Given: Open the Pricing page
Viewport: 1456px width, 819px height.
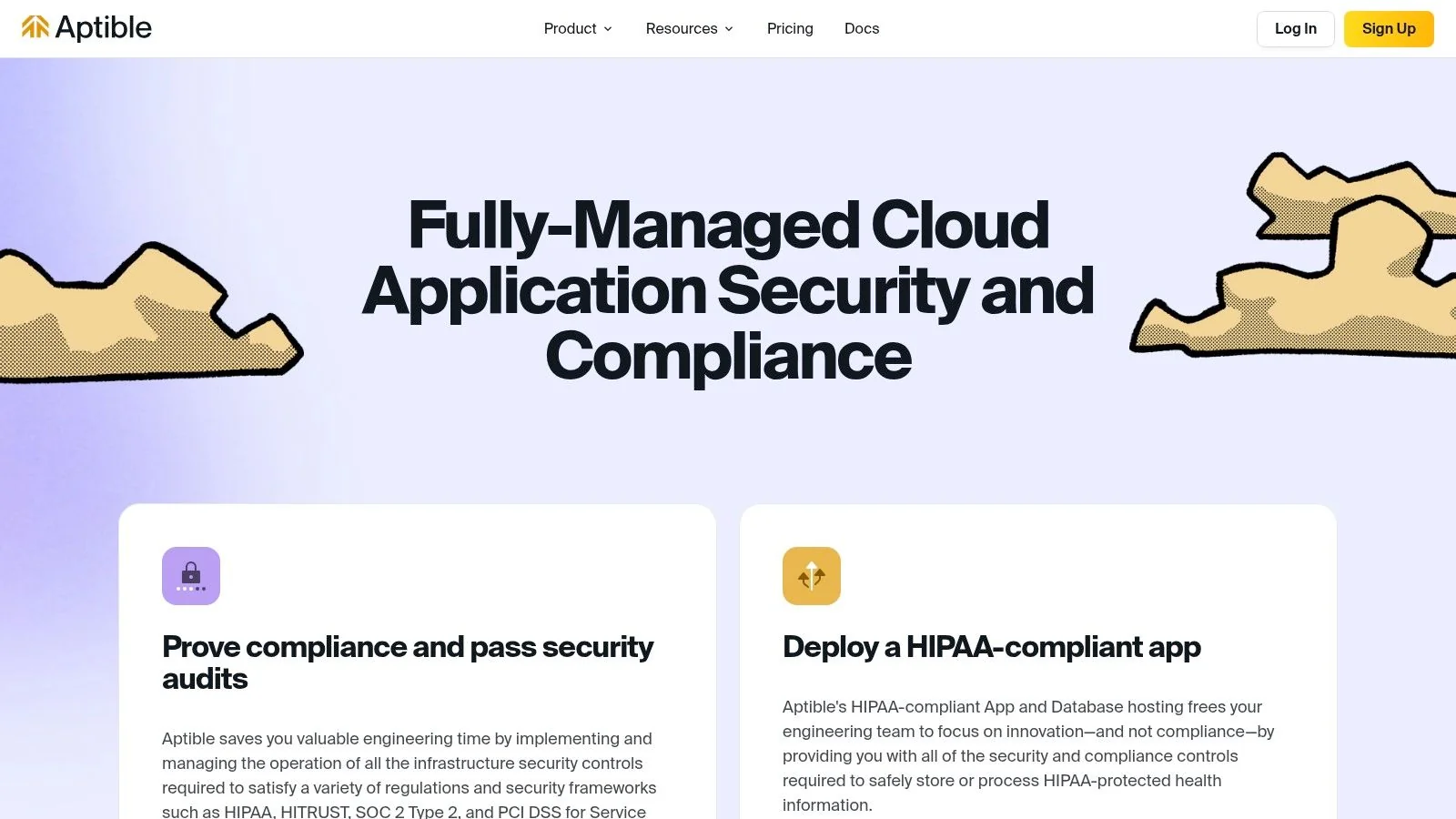Looking at the screenshot, I should 789,28.
